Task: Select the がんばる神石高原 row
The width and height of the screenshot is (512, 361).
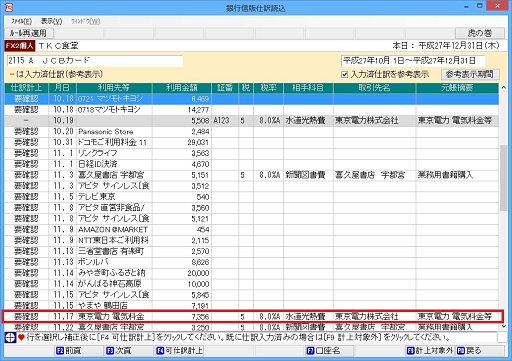Action: tap(252, 284)
